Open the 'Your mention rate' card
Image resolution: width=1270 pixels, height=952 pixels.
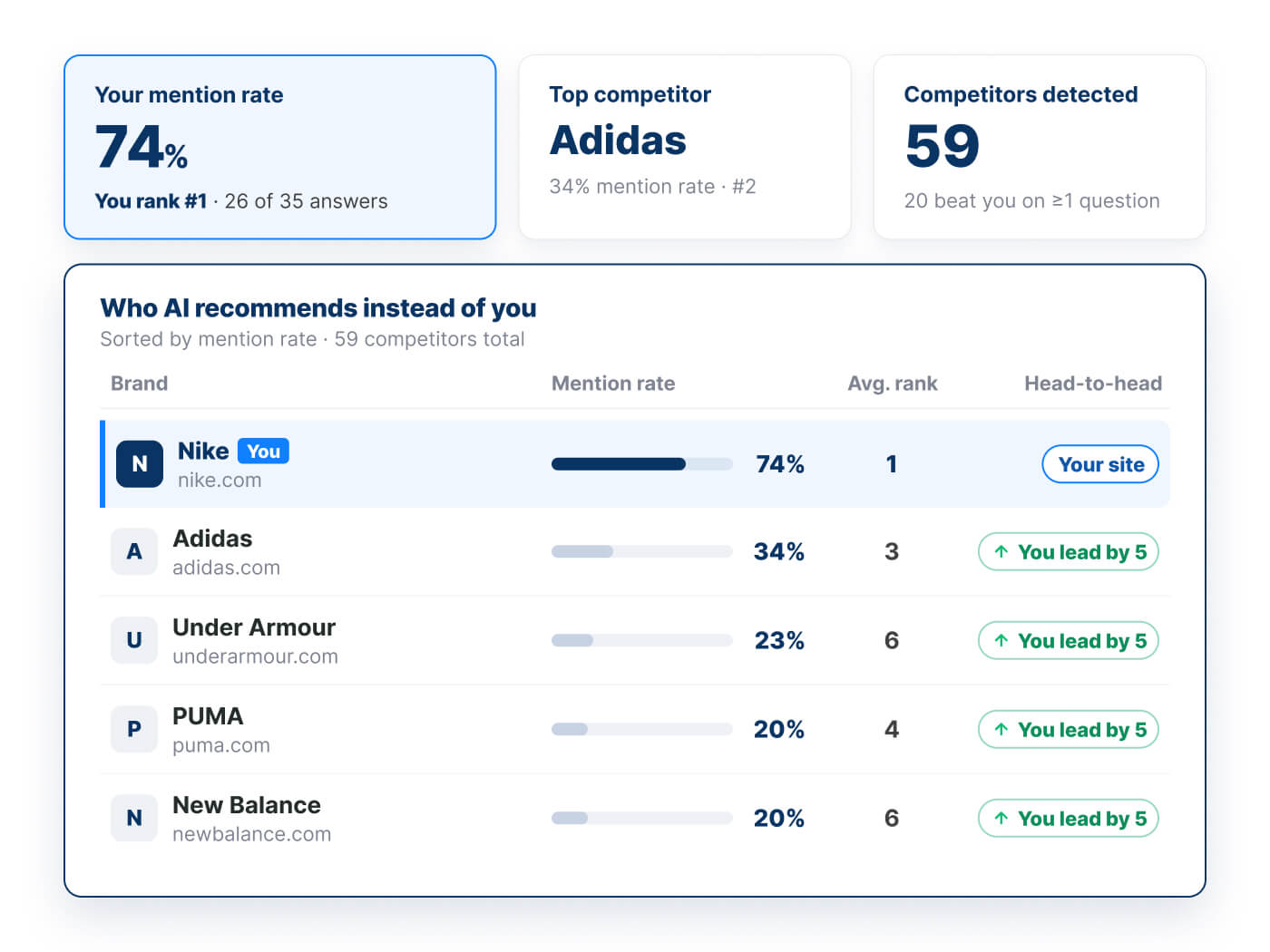[x=280, y=147]
